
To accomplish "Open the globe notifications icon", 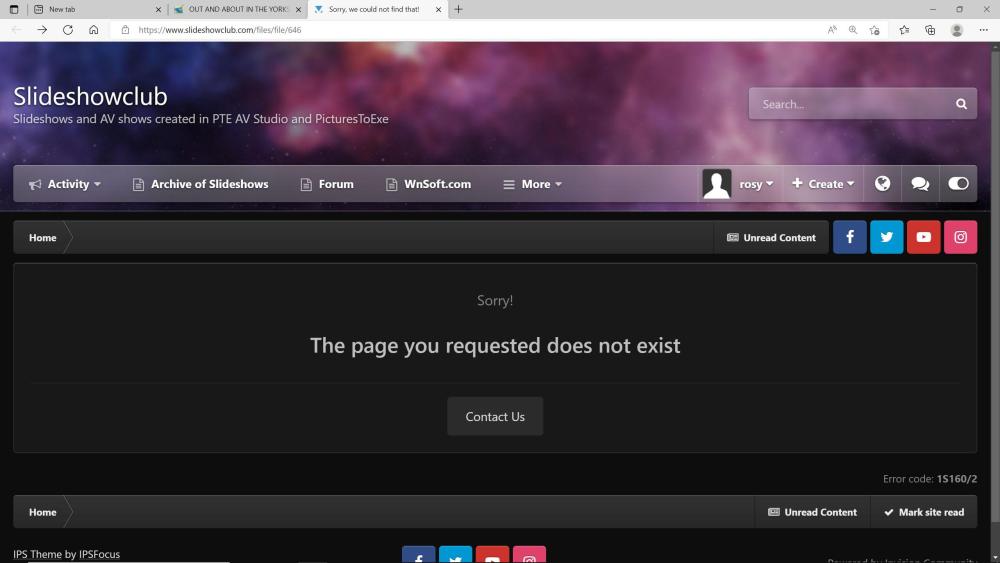I will point(882,184).
